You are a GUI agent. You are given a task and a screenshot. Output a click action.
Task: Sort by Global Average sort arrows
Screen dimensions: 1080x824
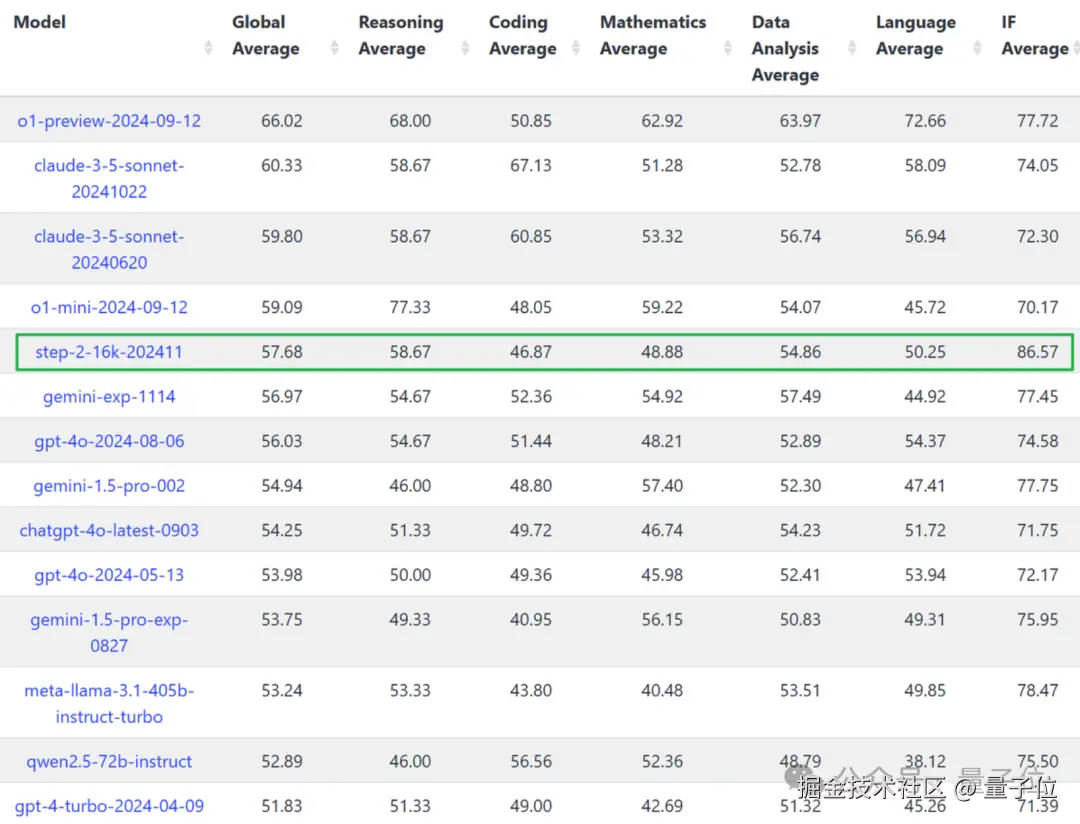(x=334, y=48)
